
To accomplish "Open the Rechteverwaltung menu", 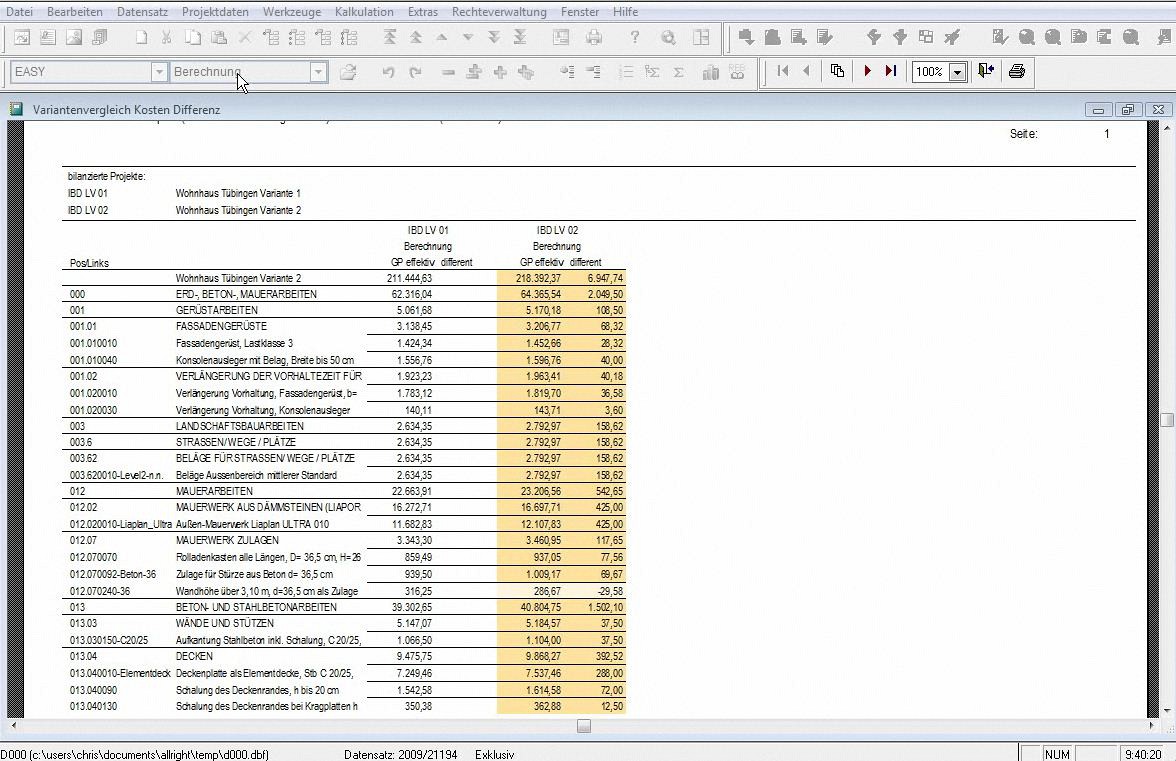I will (x=499, y=12).
